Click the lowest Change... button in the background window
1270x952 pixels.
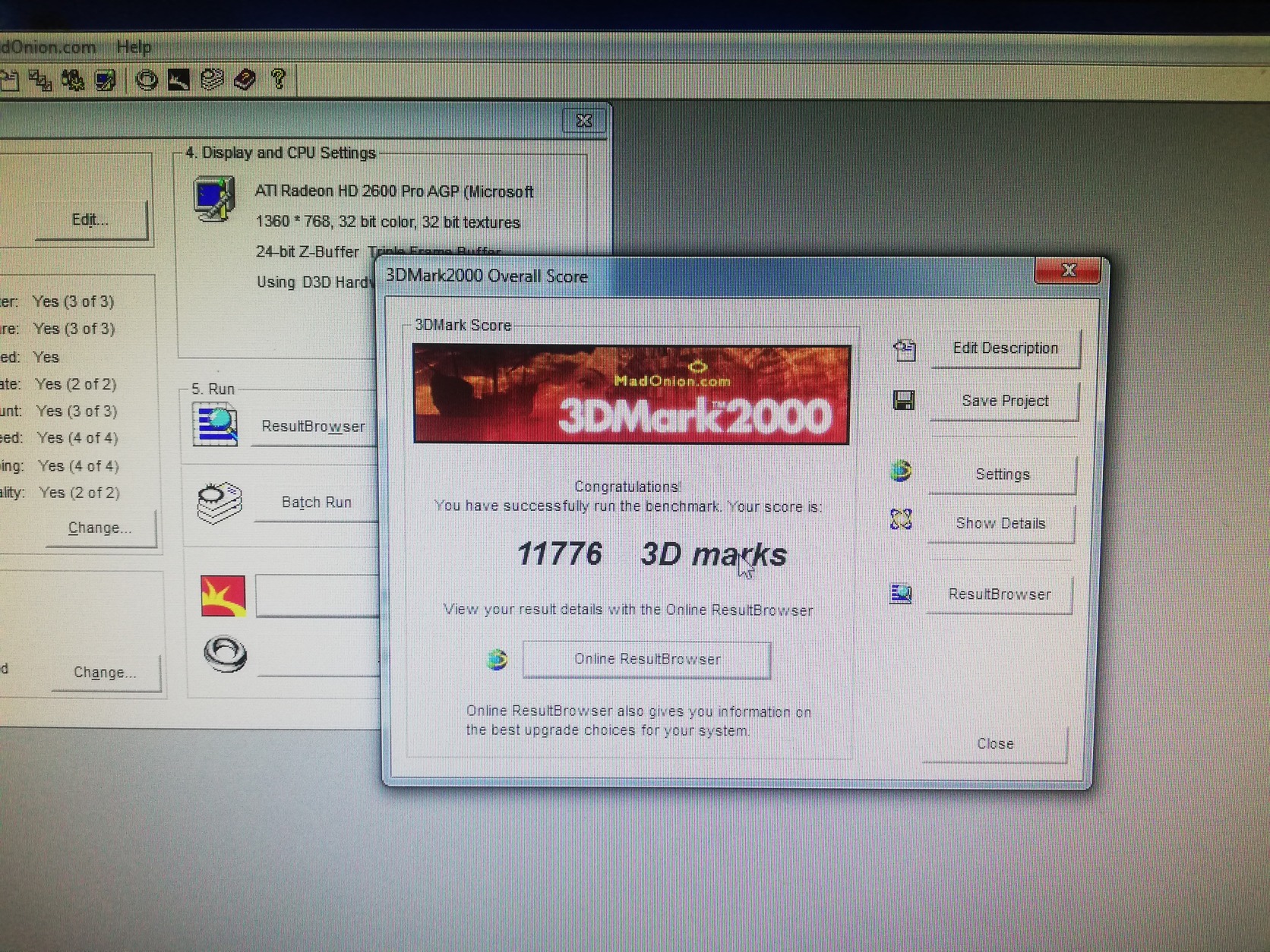click(x=106, y=673)
